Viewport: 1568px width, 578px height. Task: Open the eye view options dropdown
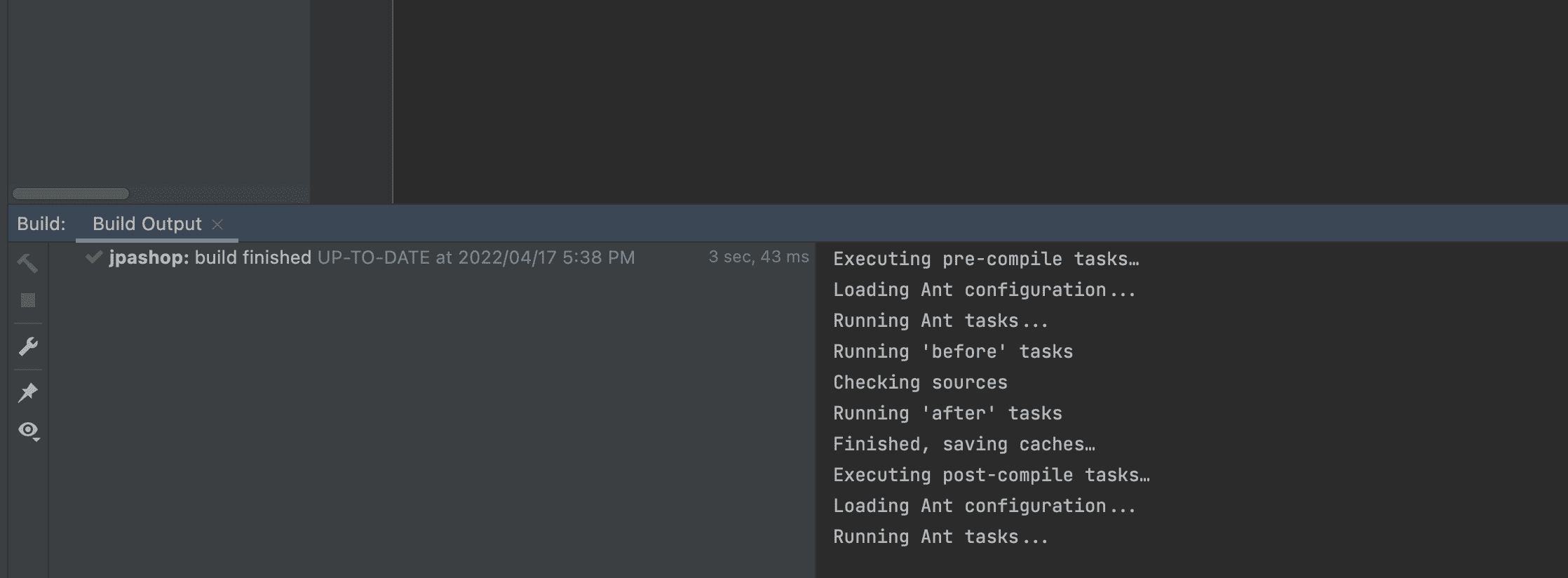point(29,430)
